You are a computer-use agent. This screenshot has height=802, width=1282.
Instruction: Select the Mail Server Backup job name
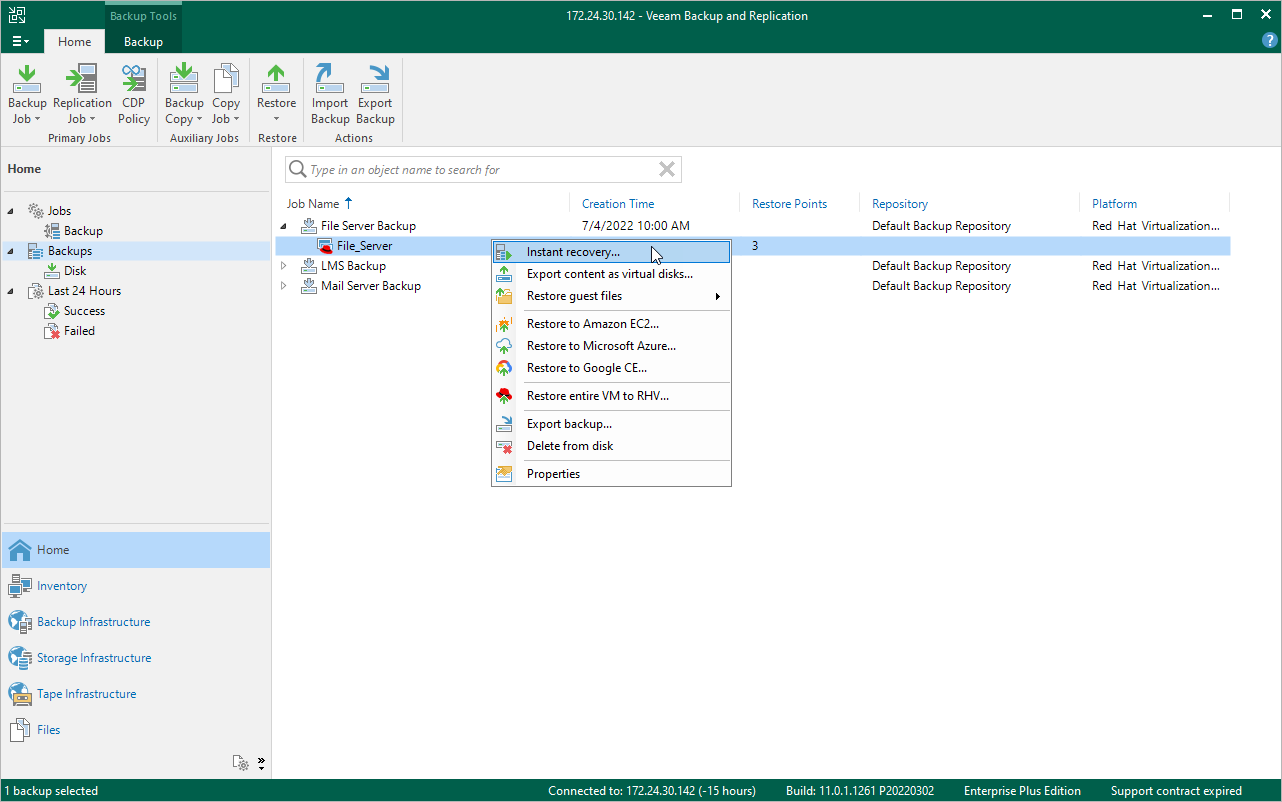pos(371,286)
